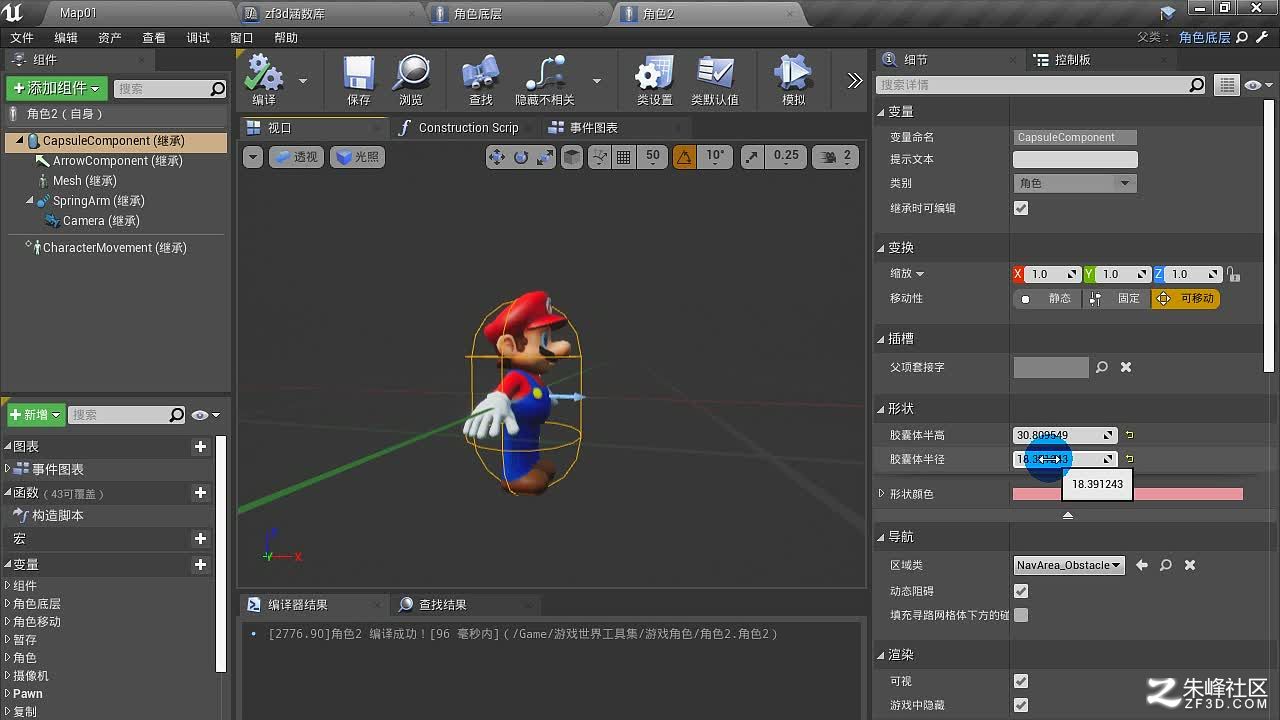
Task: Open the 透视 view mode dropdown
Action: click(x=295, y=157)
